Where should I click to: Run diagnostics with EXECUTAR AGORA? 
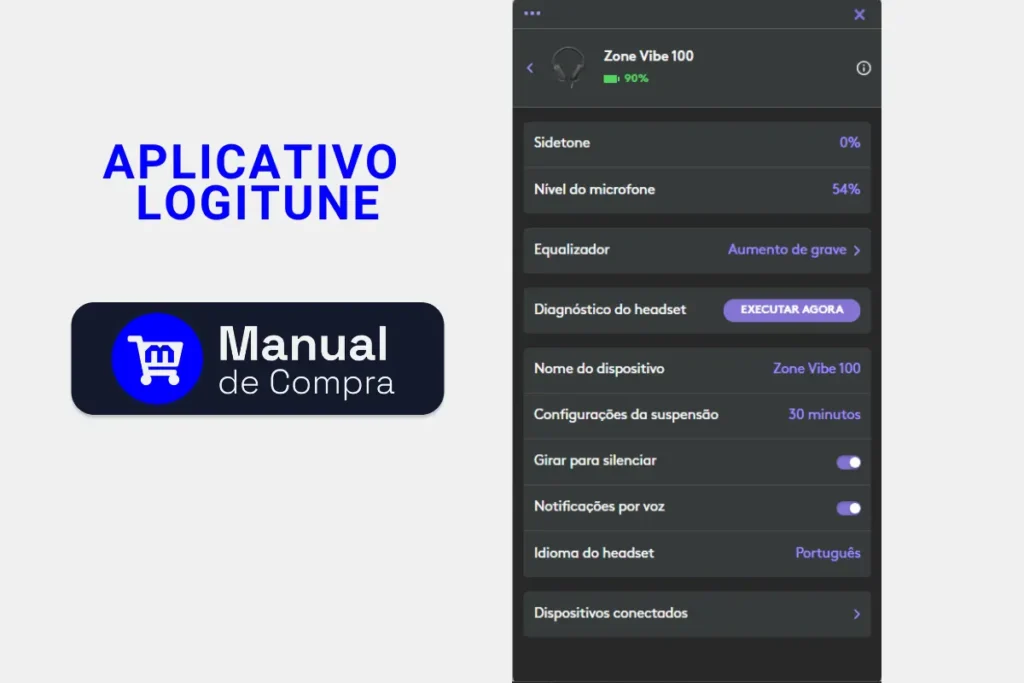[x=792, y=310]
